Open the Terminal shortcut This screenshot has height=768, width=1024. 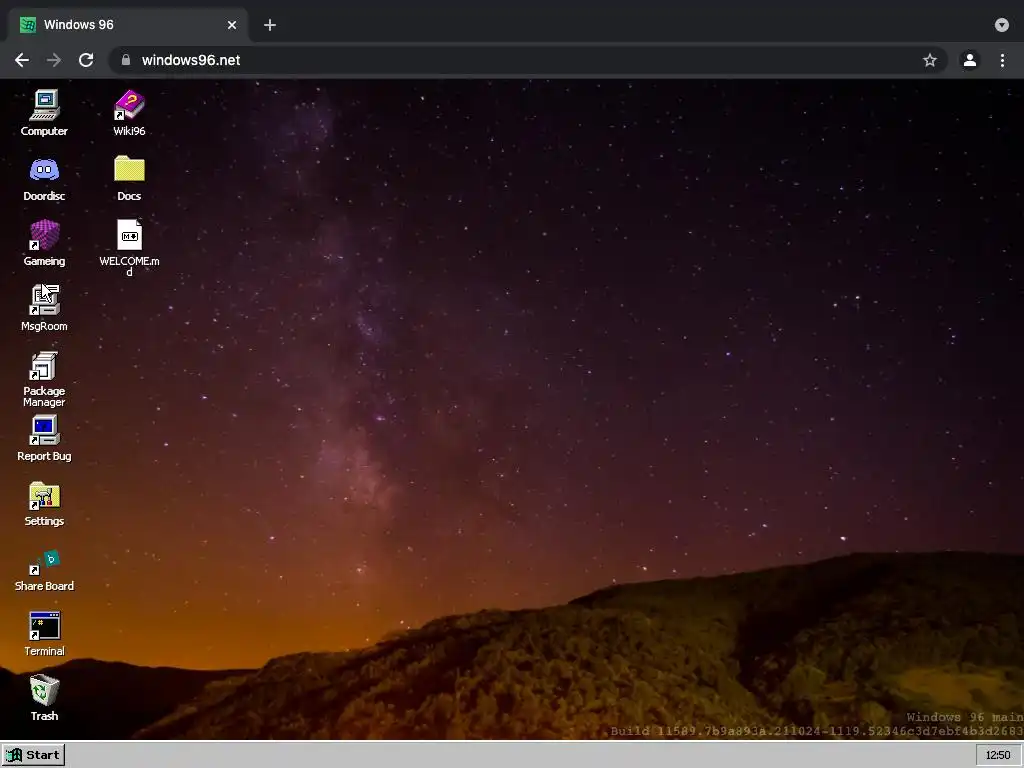[x=44, y=633]
